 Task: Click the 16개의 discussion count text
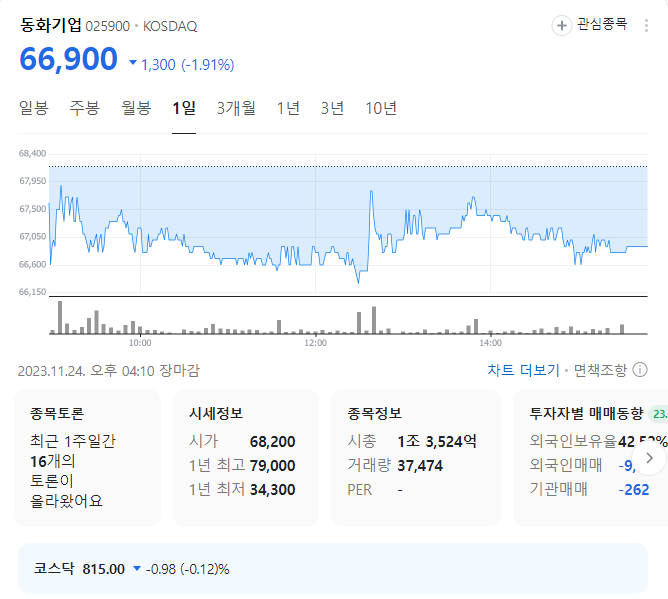53,461
